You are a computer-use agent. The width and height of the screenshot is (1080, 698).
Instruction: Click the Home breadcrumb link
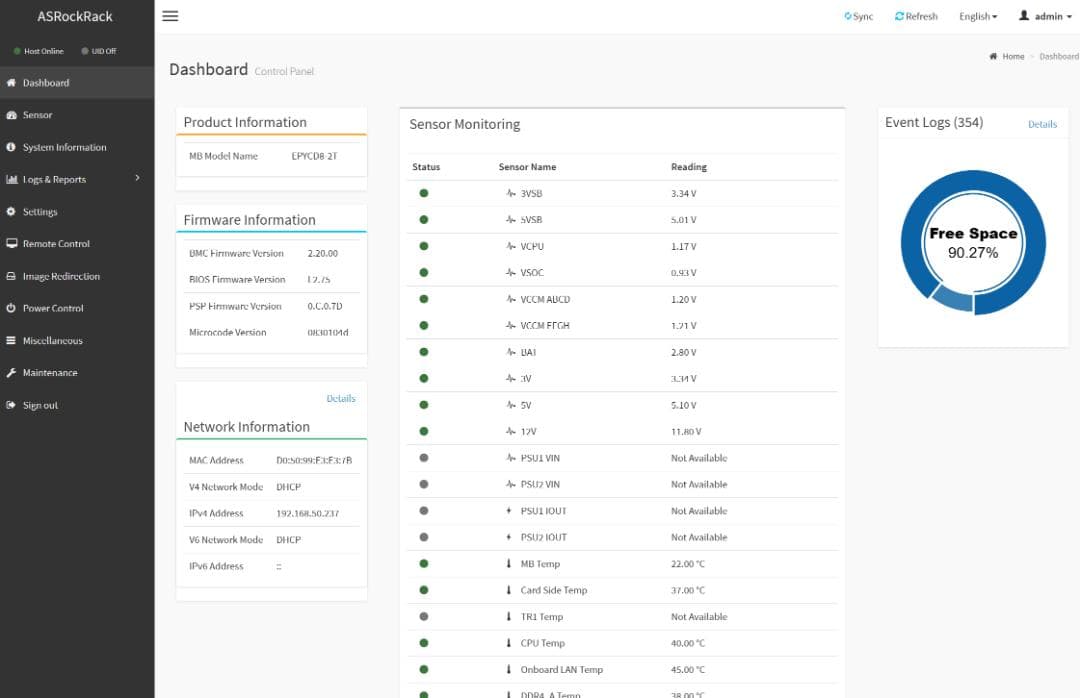(x=1013, y=57)
